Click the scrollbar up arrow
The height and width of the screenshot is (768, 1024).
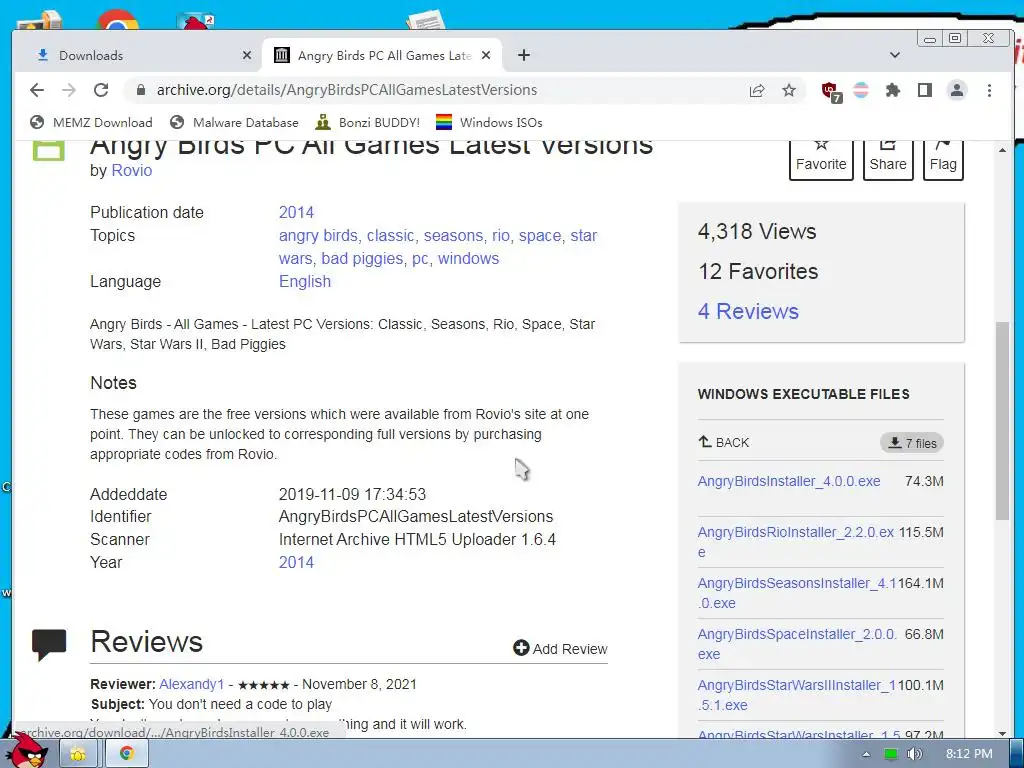coord(1002,150)
